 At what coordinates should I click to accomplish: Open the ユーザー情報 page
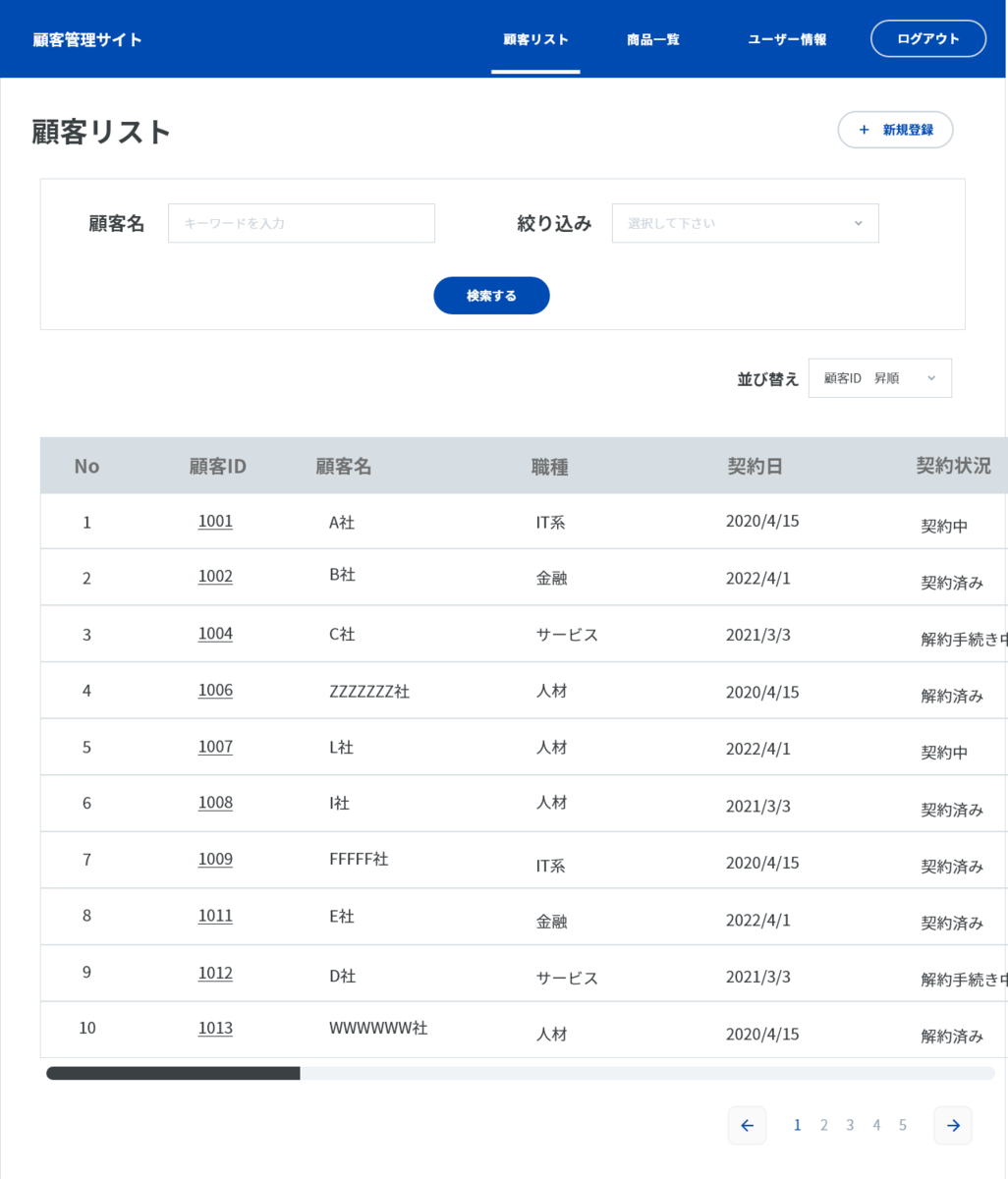786,39
